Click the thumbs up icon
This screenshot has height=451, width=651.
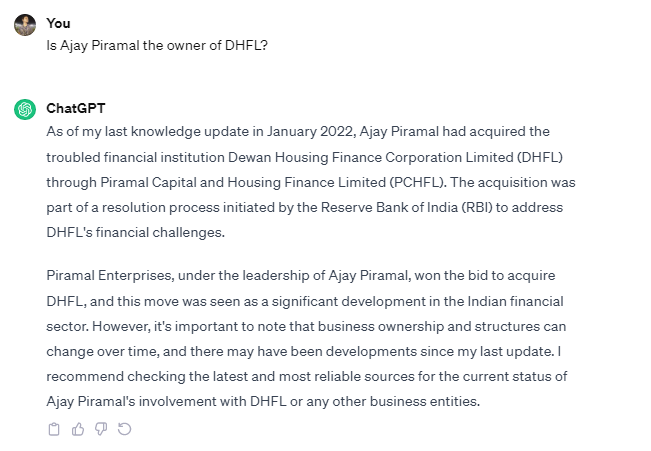tap(78, 429)
